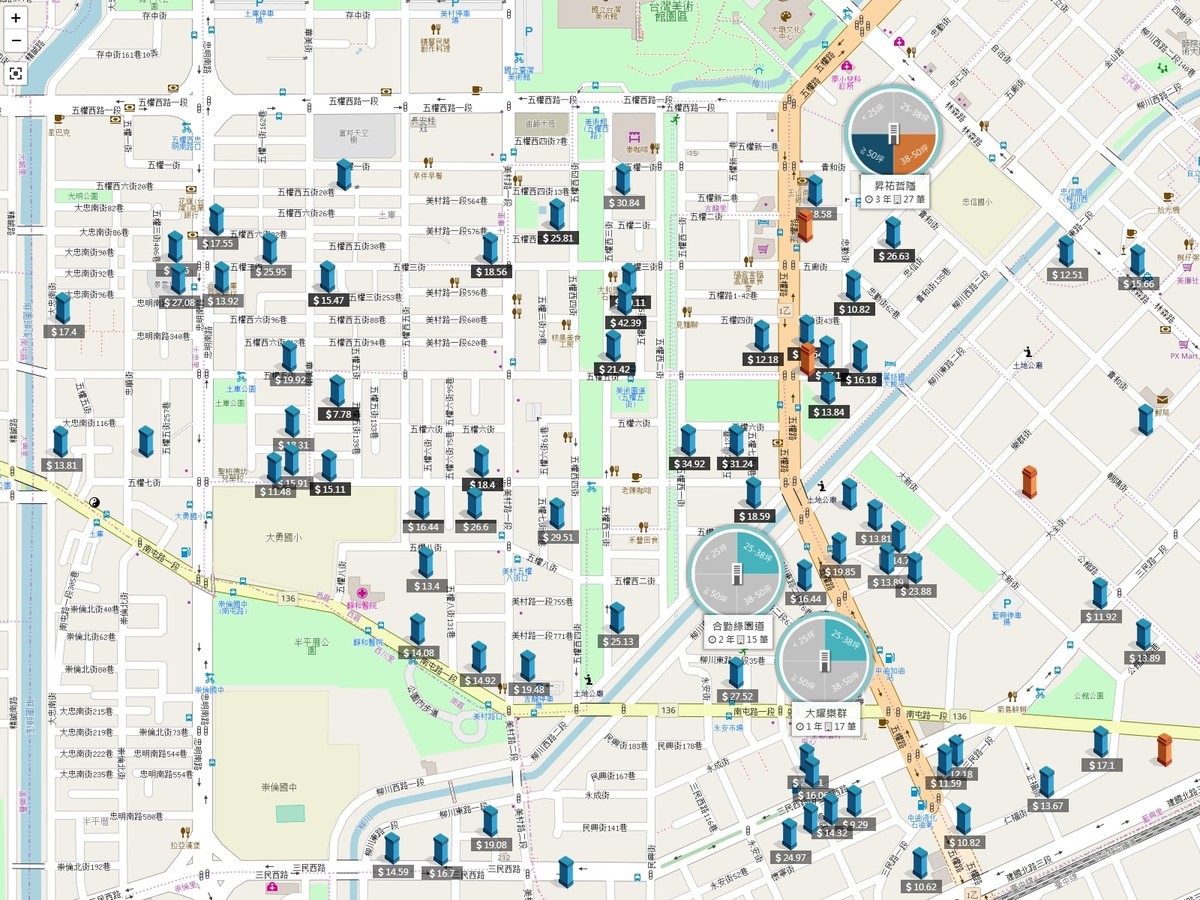This screenshot has width=1200, height=900.
Task: Click the building marker labeled $15.66
Action: pyautogui.click(x=1138, y=260)
